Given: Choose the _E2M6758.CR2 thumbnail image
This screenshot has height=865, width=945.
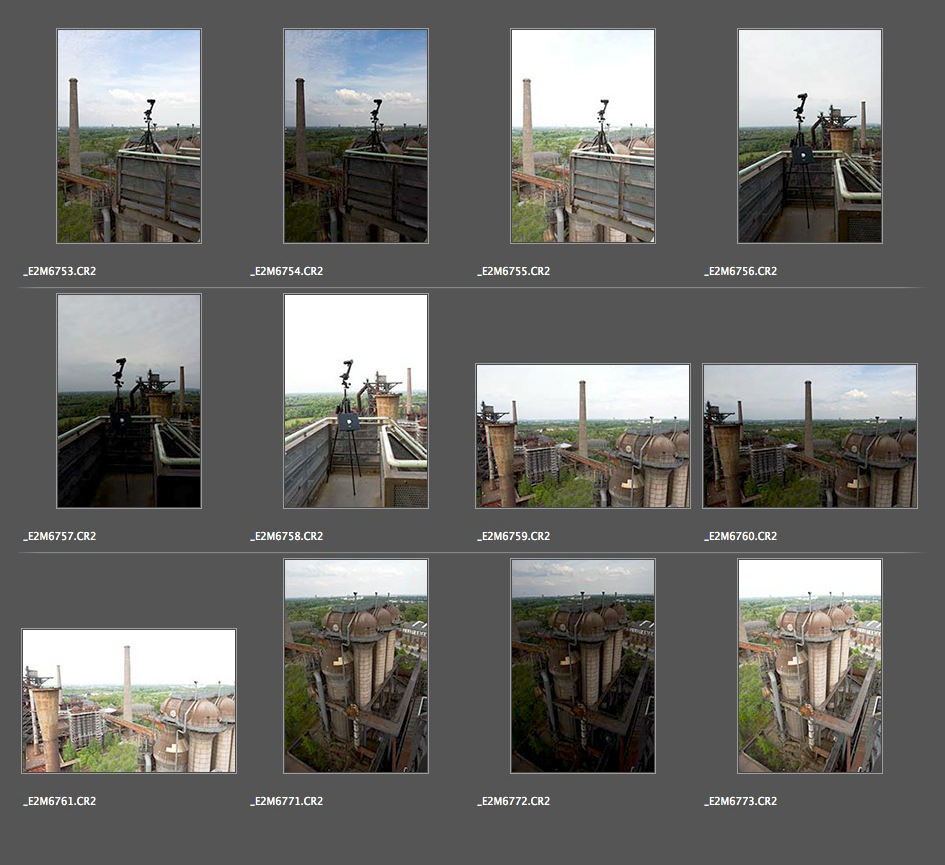Looking at the screenshot, I should coord(356,401).
